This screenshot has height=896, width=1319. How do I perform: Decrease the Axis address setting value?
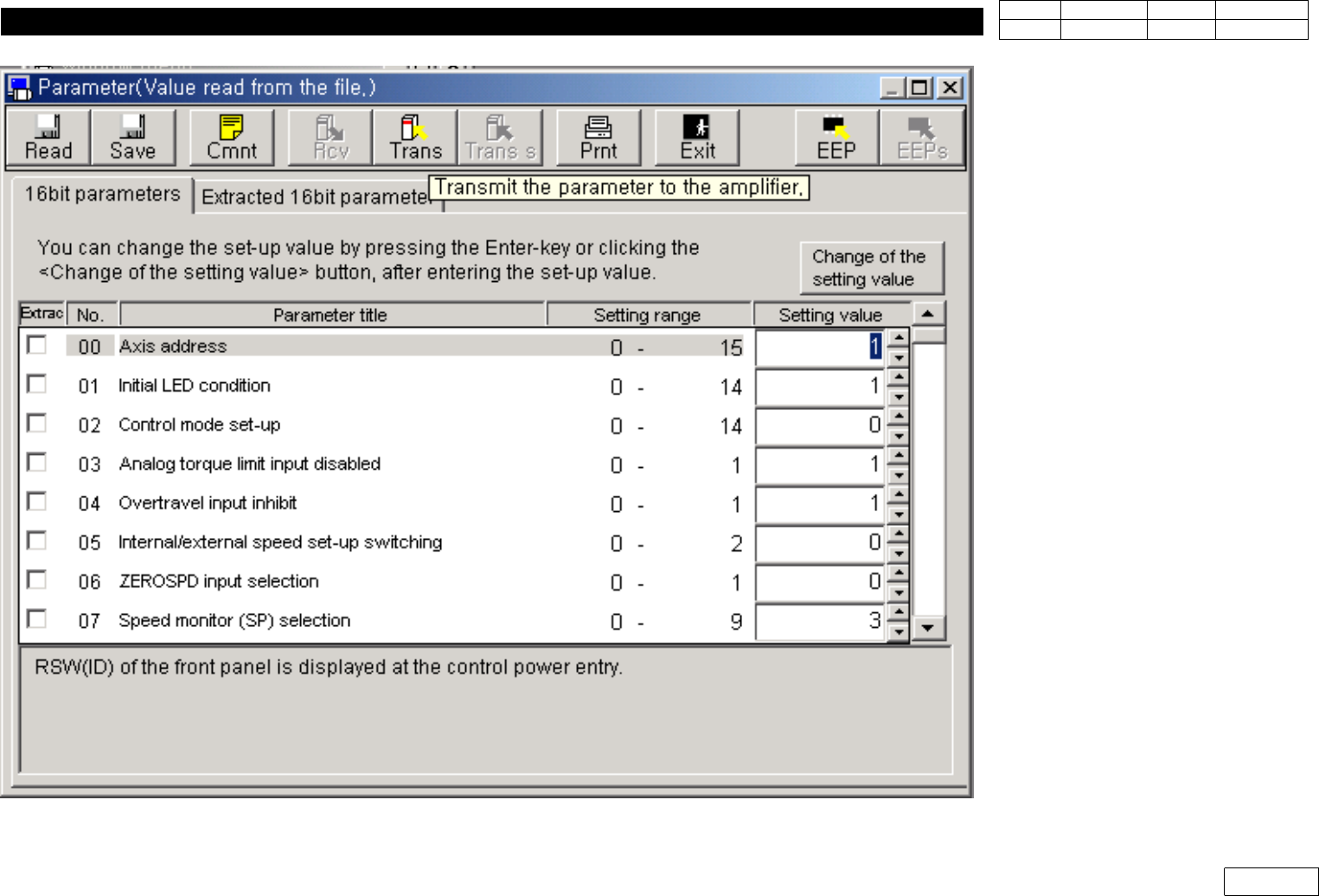click(x=899, y=357)
